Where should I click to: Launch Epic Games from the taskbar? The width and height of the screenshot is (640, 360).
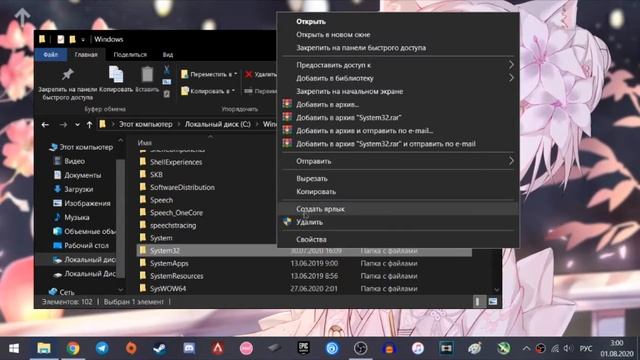[x=303, y=348]
